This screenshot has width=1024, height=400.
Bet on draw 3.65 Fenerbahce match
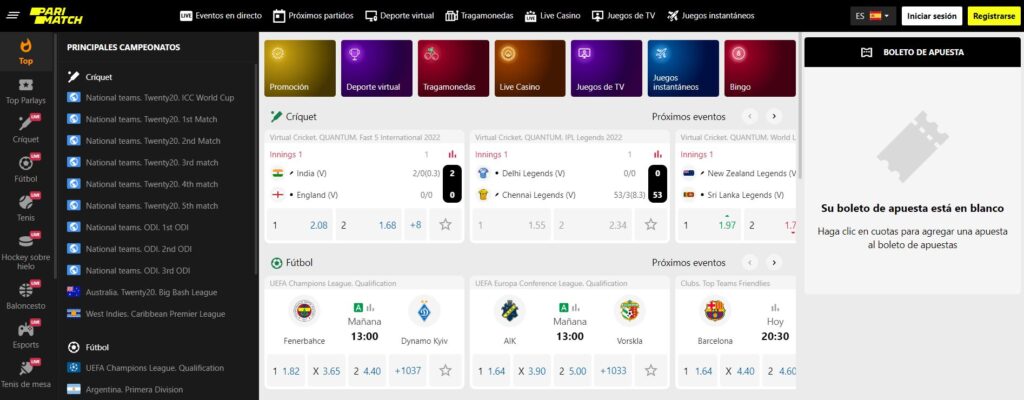tap(327, 371)
